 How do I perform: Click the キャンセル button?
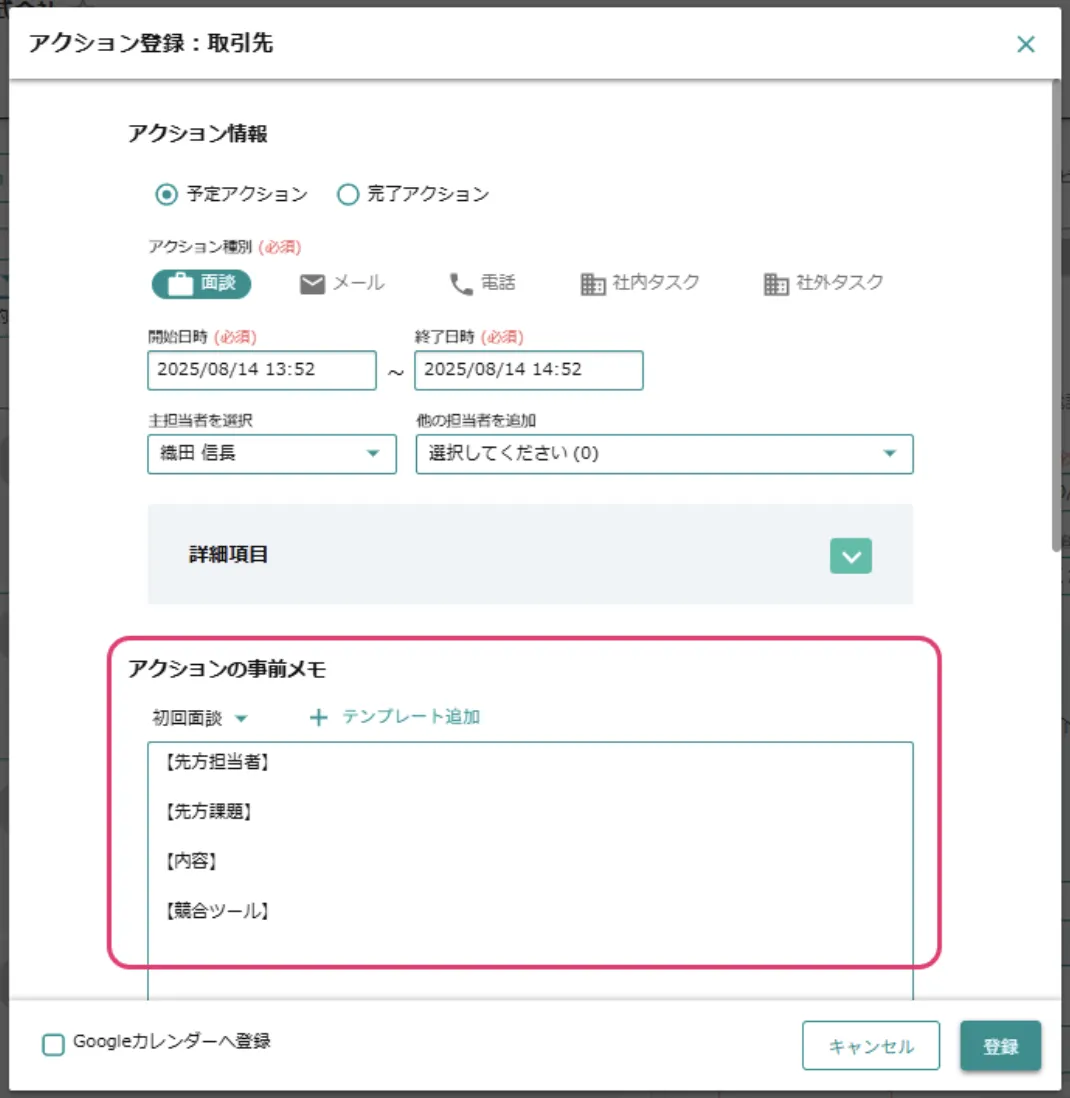click(x=870, y=1046)
